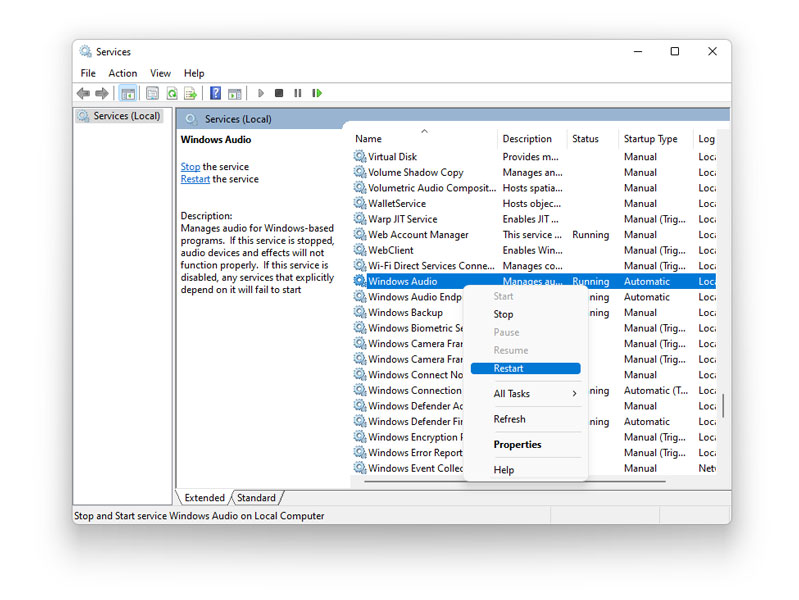Click the vertical scrollbar thumb in list
Viewport: 799px width, 600px height.
point(723,405)
